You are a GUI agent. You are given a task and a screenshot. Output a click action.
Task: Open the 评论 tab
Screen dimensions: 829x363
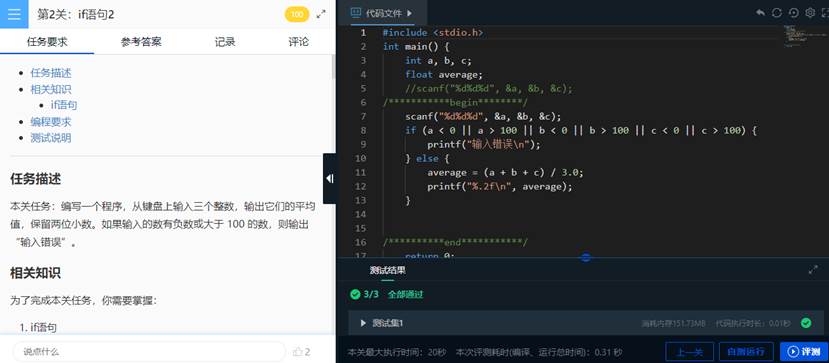coord(298,42)
